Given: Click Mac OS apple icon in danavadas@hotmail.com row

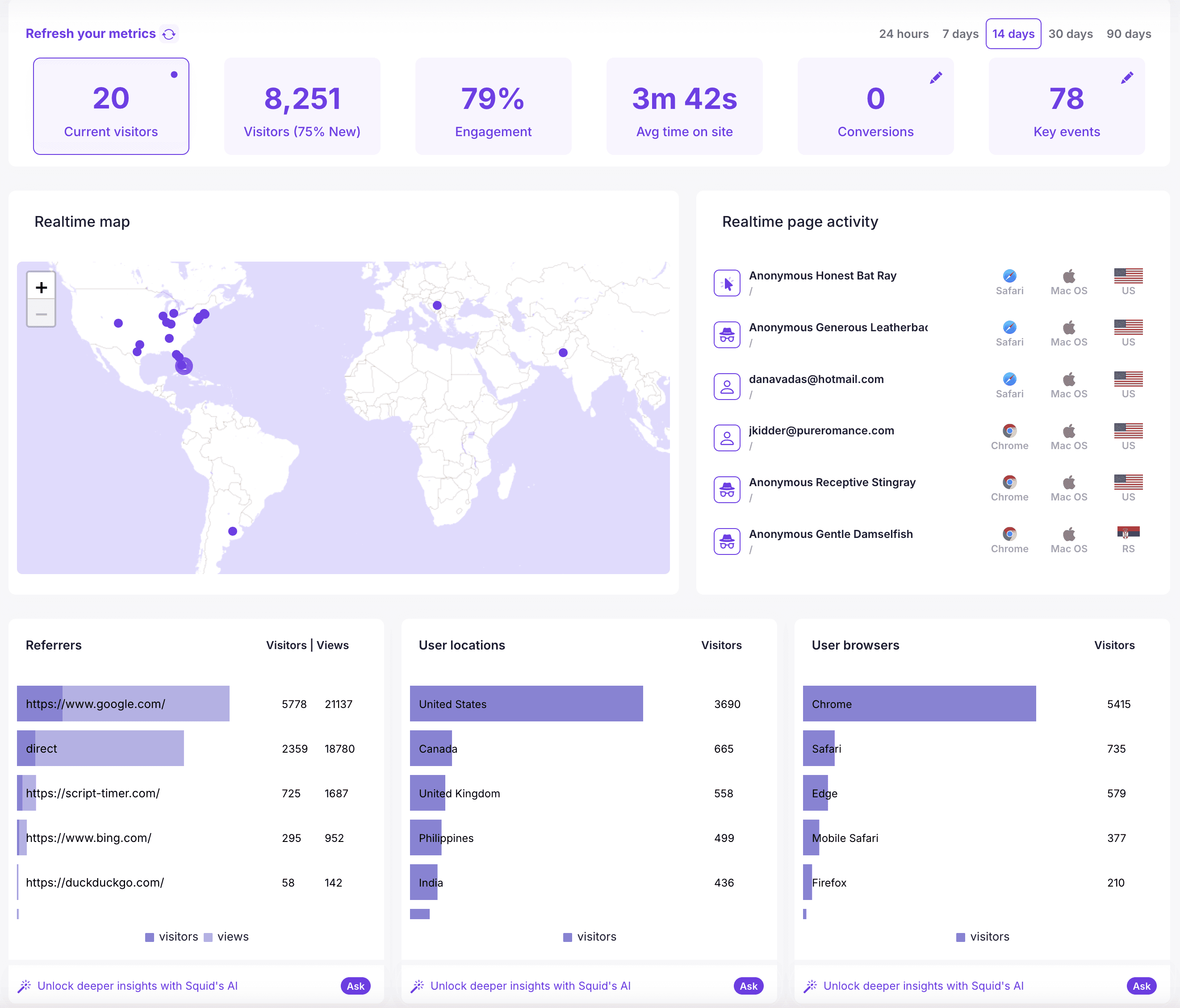Looking at the screenshot, I should (x=1068, y=379).
